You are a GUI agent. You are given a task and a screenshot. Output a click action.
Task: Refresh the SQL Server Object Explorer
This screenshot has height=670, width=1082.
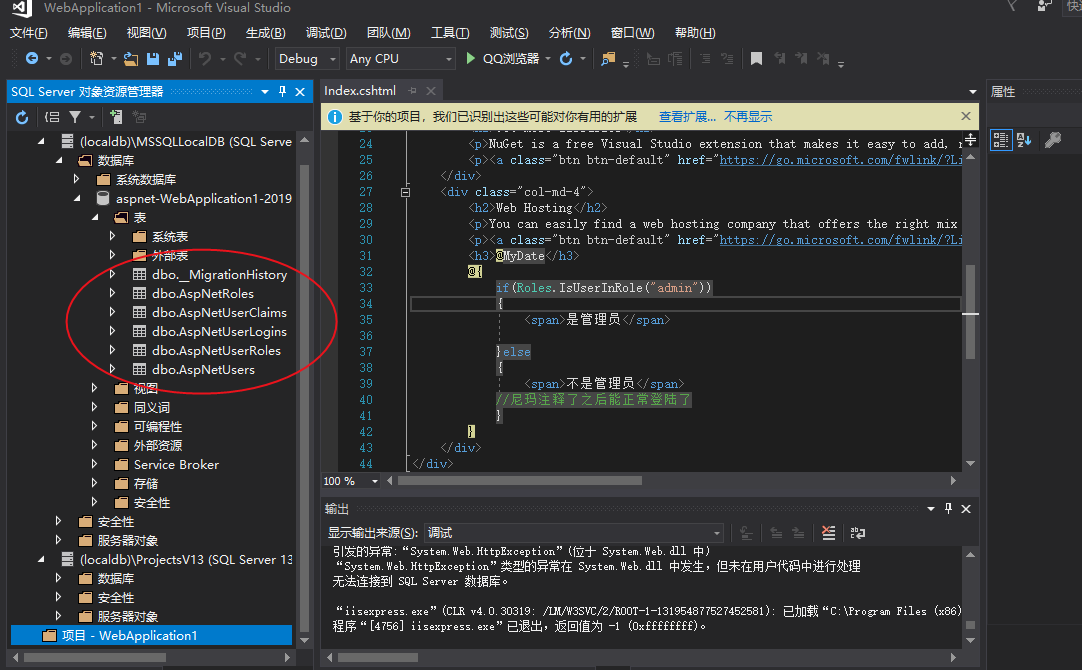pyautogui.click(x=22, y=117)
